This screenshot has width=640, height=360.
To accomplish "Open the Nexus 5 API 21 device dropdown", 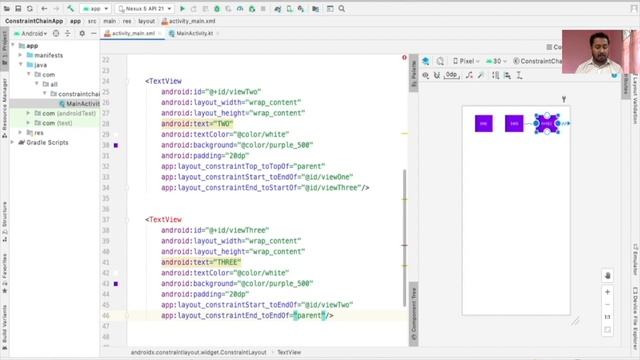I will click(x=145, y=9).
